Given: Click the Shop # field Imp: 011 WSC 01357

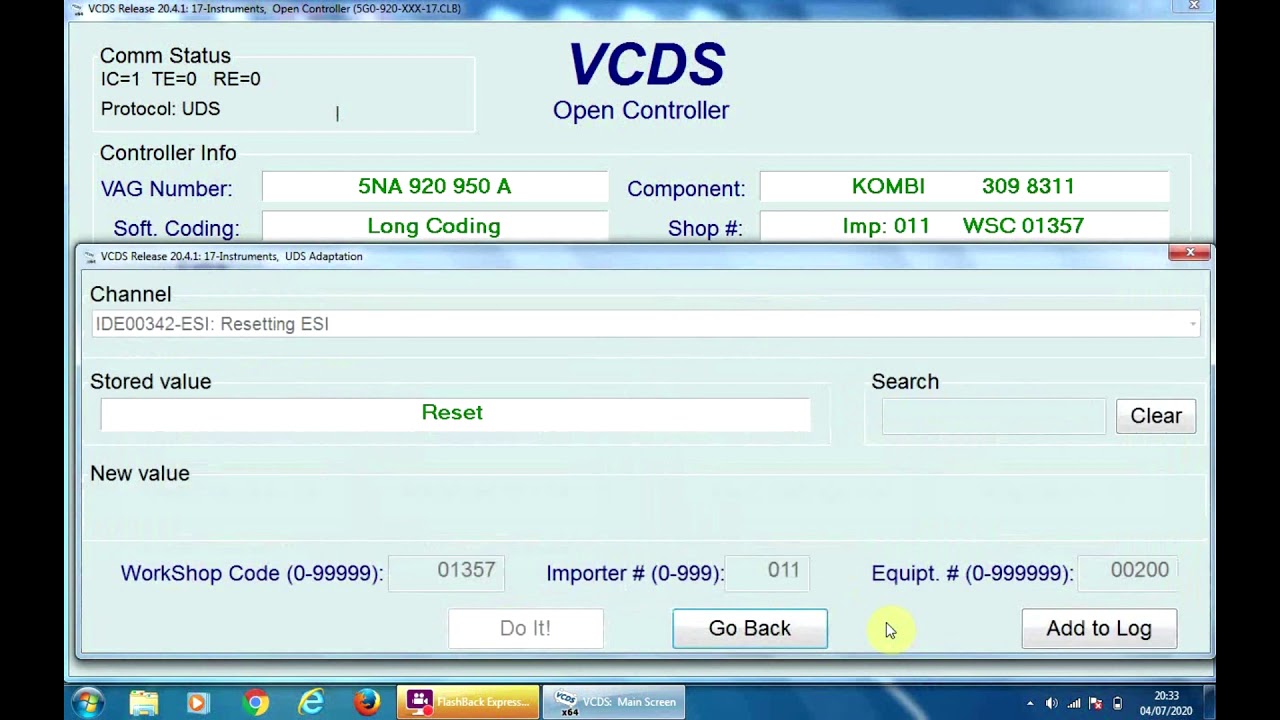Looking at the screenshot, I should [x=964, y=226].
